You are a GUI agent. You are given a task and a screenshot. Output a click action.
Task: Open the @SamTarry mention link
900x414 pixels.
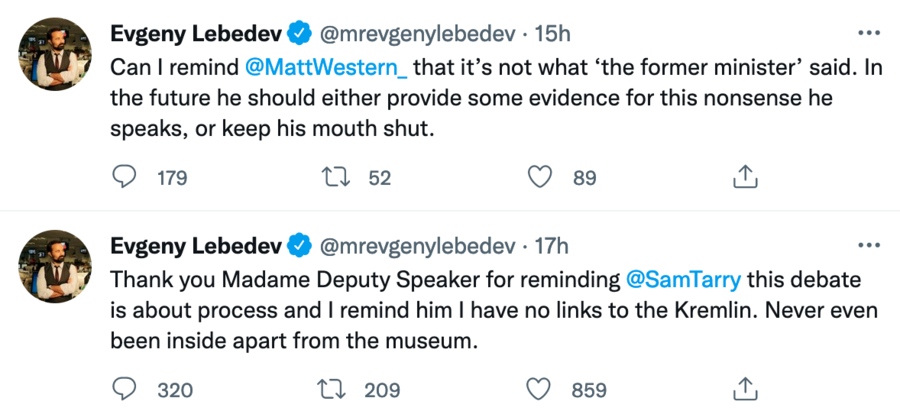coord(686,281)
